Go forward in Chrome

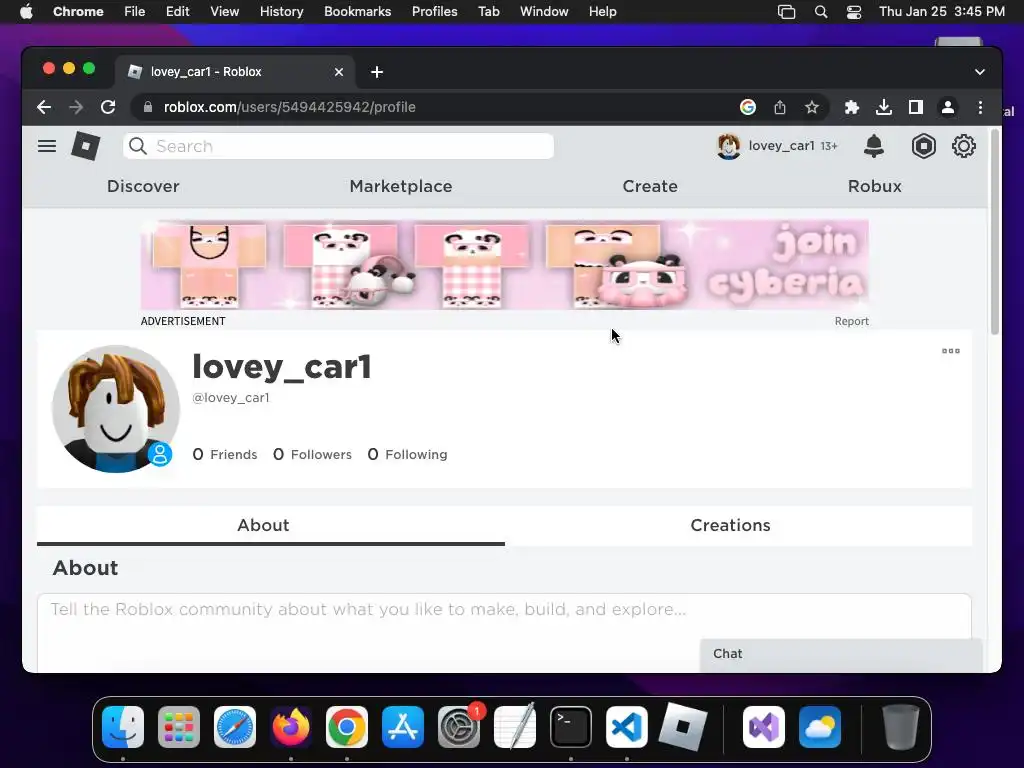(76, 107)
